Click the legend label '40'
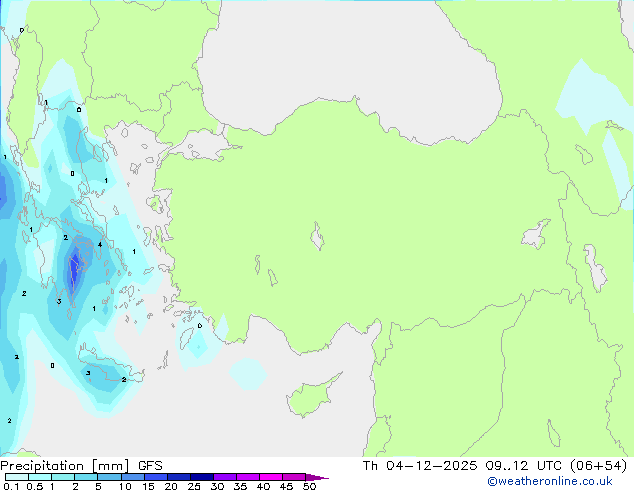Screen dimensions: 634x490 pos(263,486)
